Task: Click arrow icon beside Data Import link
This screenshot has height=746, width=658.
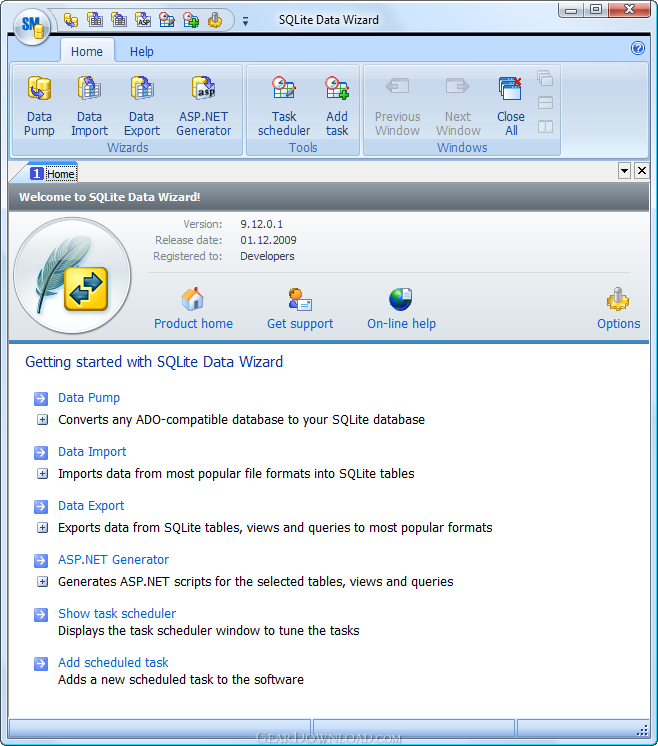Action: pos(41,452)
